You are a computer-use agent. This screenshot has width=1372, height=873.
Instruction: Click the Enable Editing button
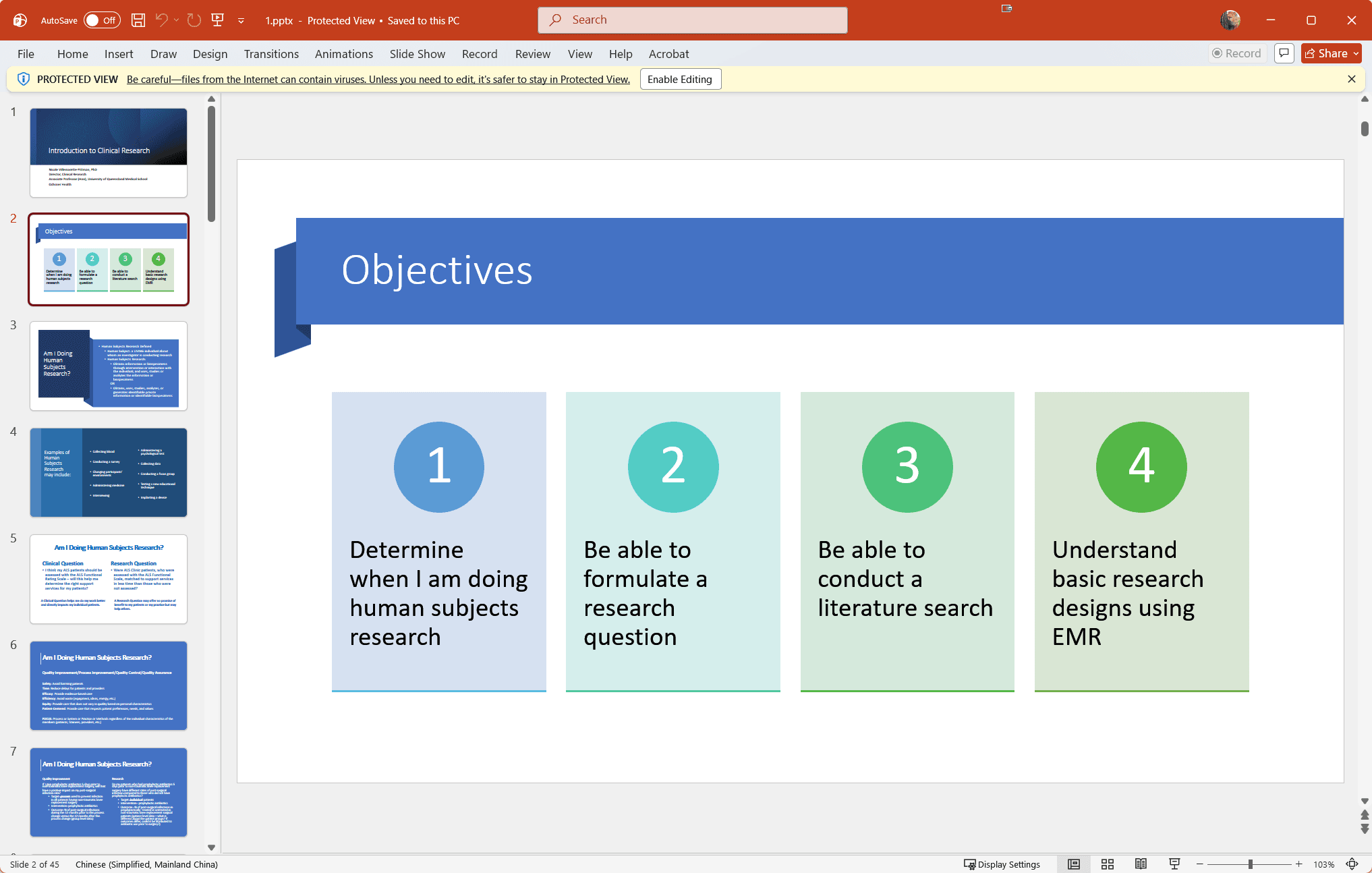pos(680,80)
